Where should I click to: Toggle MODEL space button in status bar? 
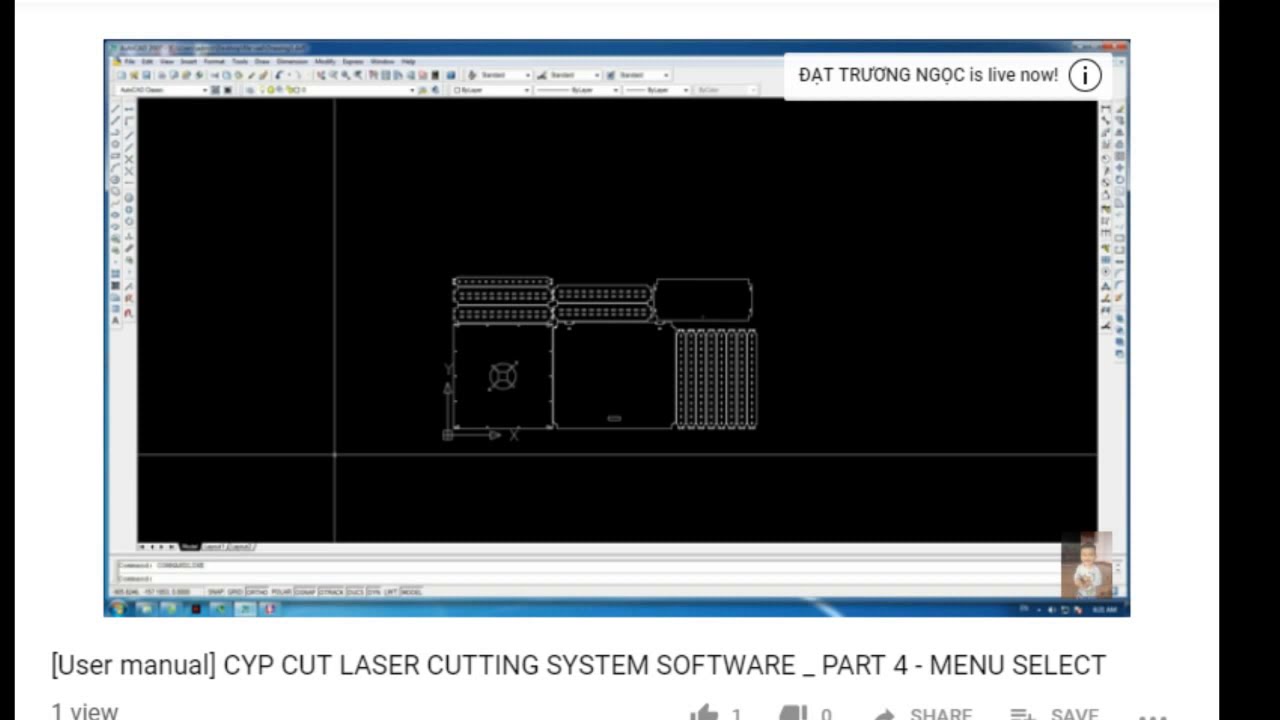click(x=411, y=592)
